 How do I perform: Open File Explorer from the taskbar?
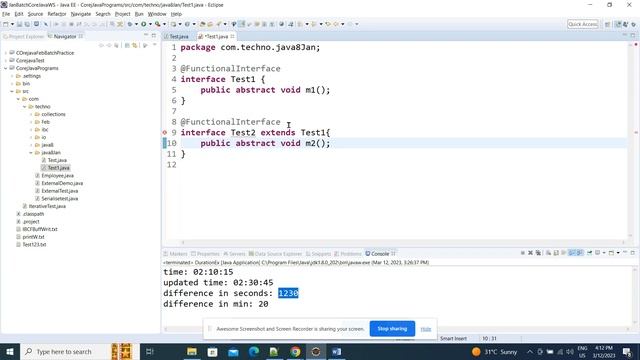pyautogui.click(x=192, y=351)
